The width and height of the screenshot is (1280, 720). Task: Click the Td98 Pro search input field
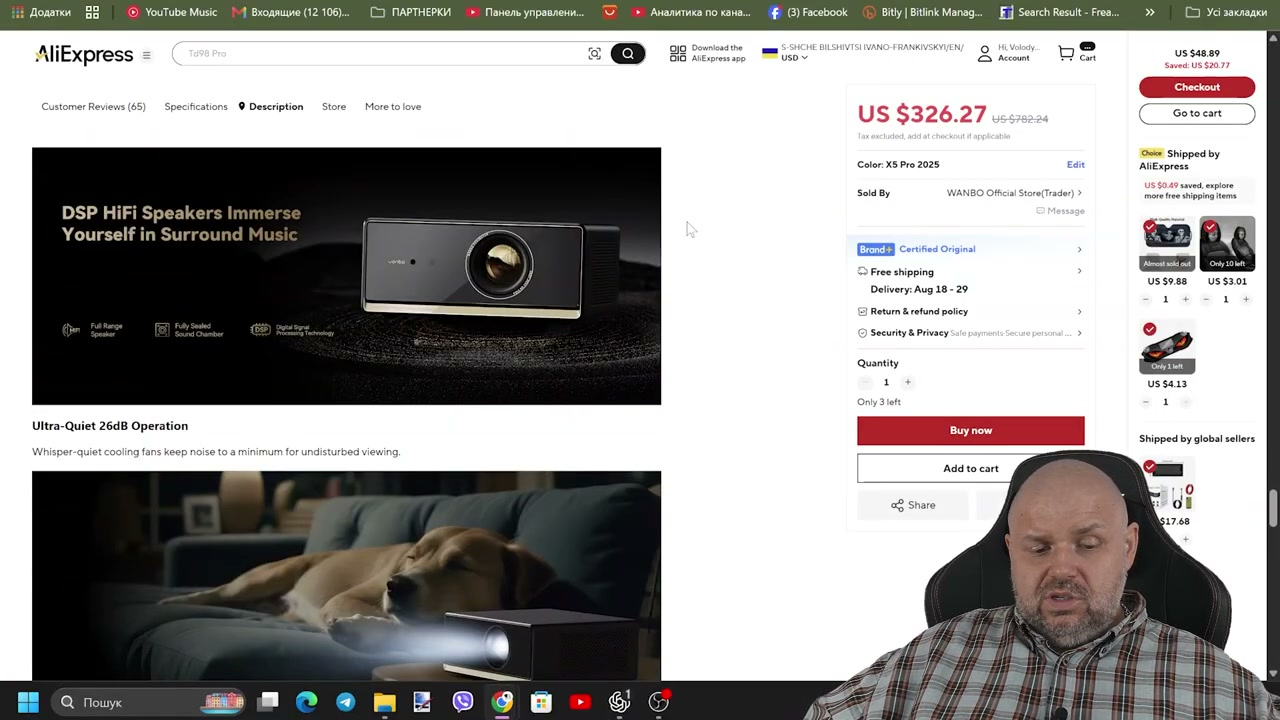pyautogui.click(x=380, y=54)
